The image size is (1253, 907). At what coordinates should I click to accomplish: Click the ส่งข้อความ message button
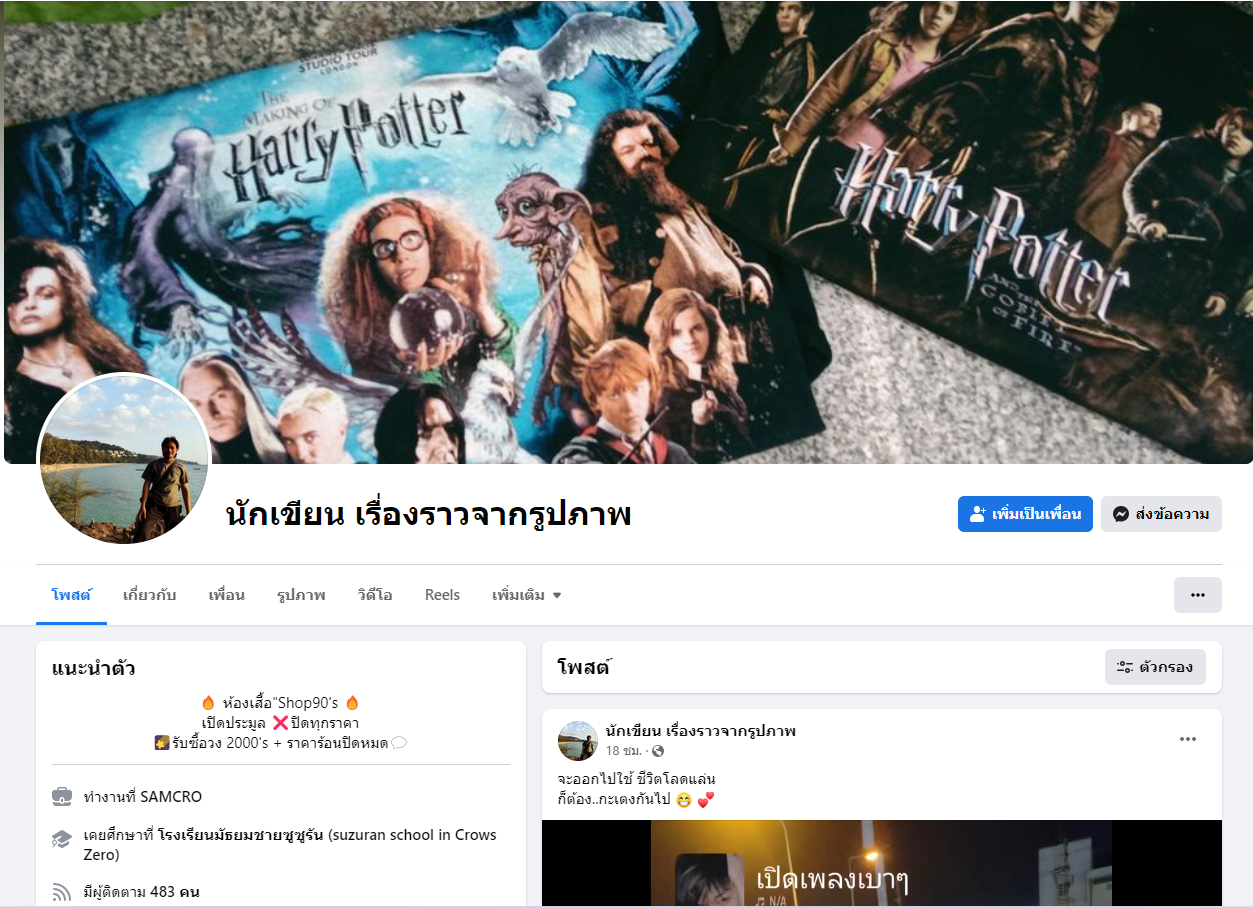tap(1161, 514)
